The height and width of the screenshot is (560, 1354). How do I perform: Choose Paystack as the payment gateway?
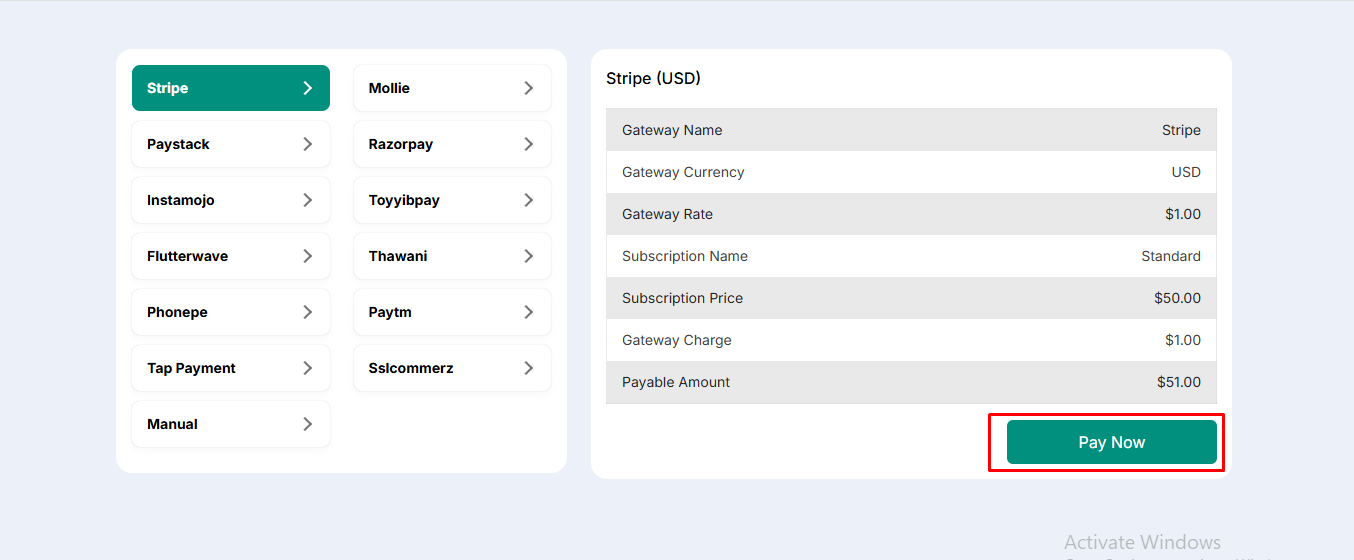coord(230,144)
